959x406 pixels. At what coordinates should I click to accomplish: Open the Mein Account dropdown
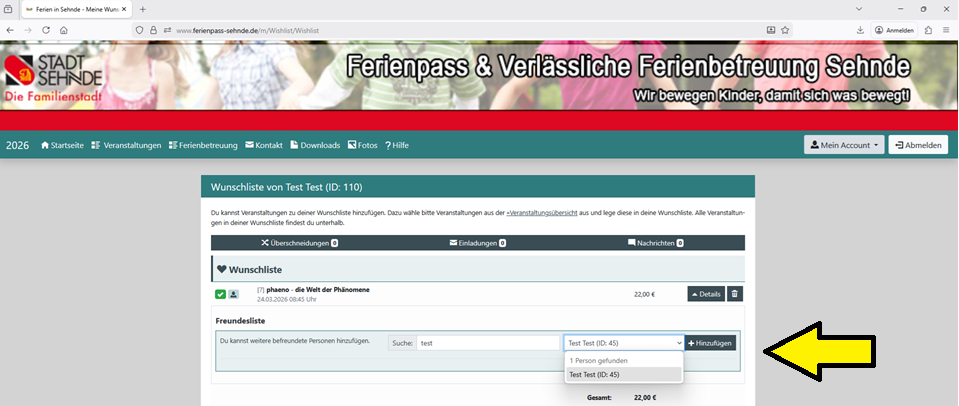click(x=843, y=145)
